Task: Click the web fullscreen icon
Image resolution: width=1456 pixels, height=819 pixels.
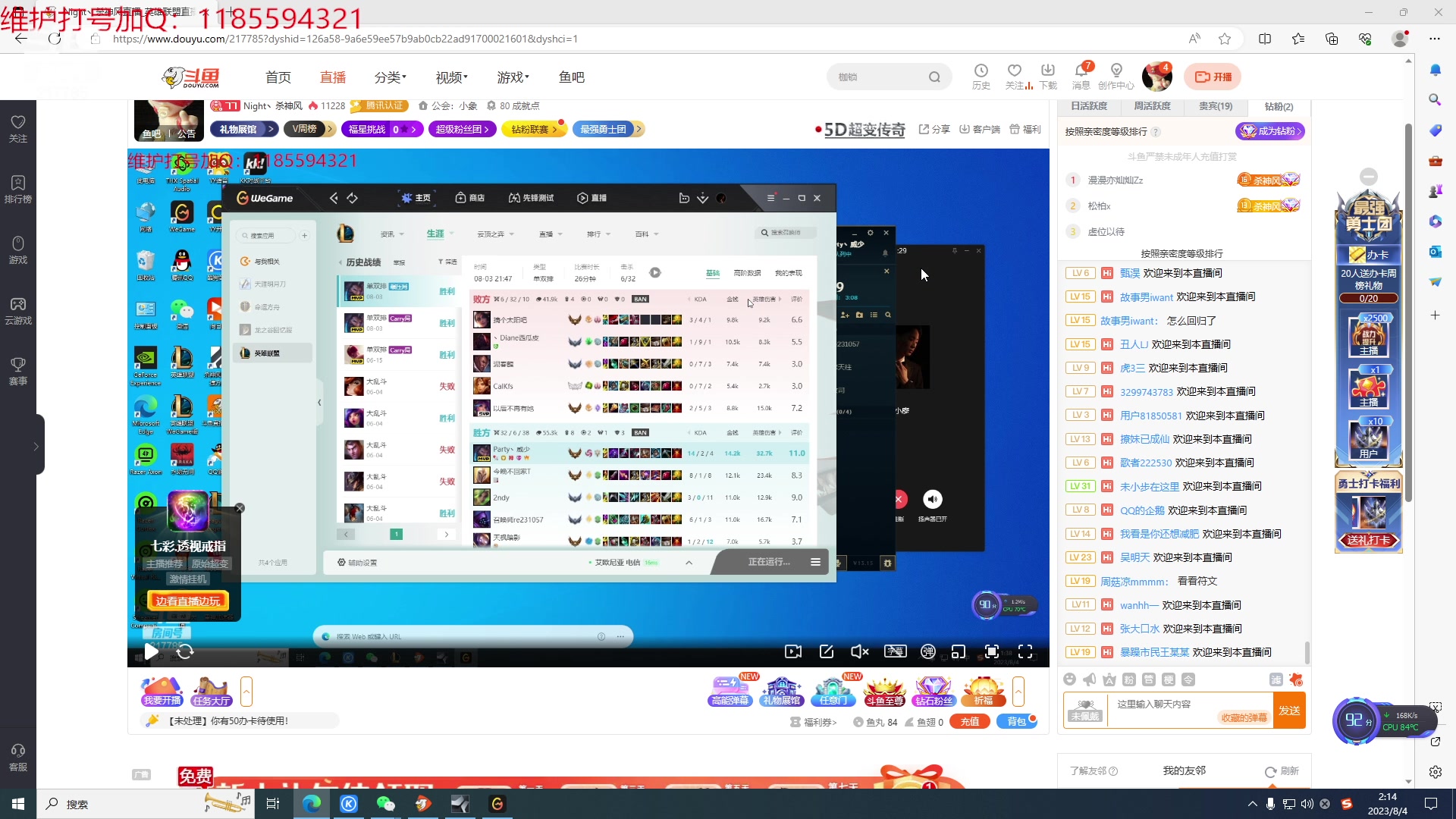Action: click(991, 651)
